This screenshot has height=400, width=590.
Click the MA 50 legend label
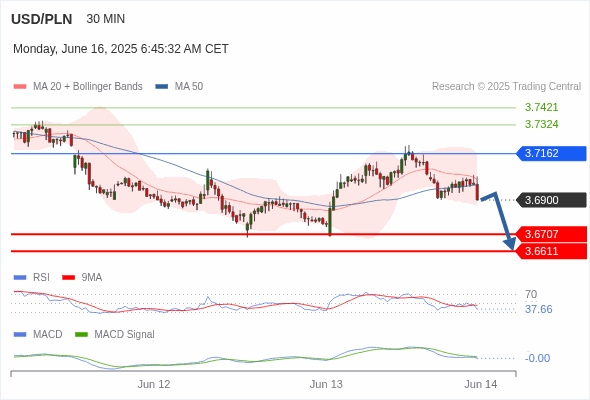tap(189, 87)
